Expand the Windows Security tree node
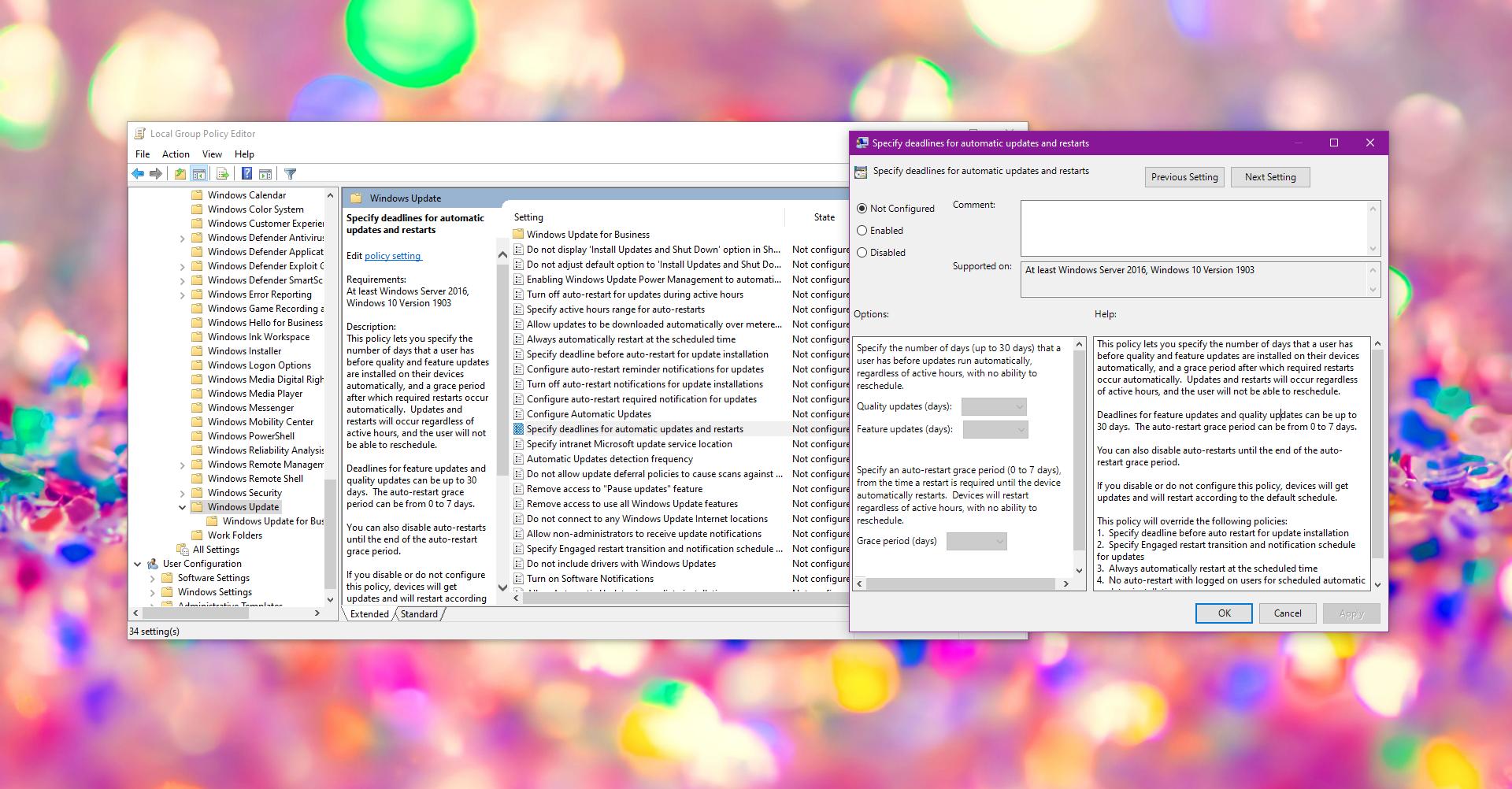This screenshot has height=789, width=1512. click(x=183, y=493)
